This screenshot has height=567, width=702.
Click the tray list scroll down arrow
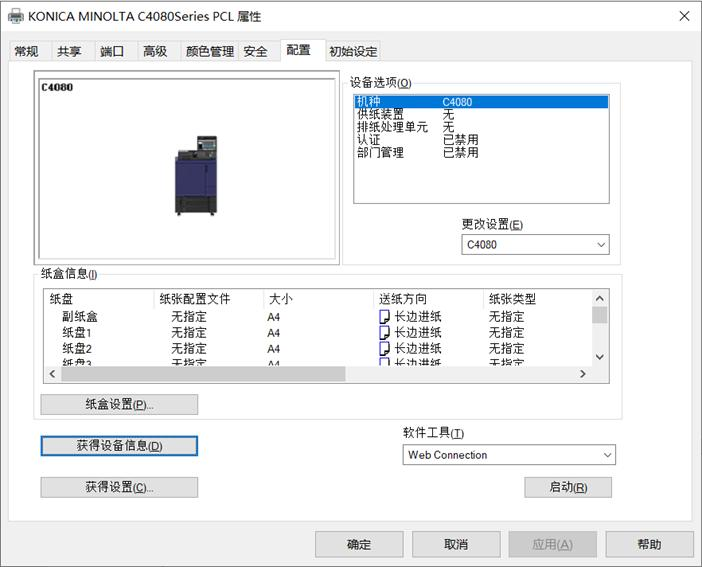pos(600,357)
